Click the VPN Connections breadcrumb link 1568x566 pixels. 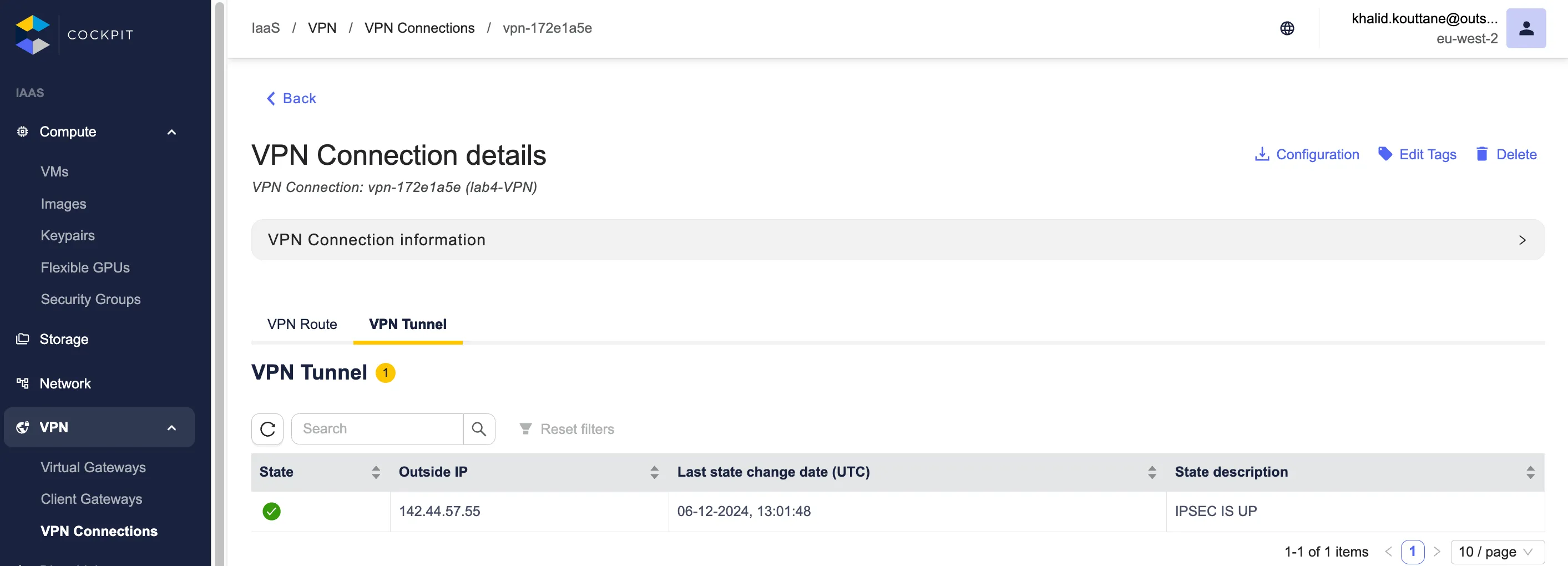pos(419,28)
